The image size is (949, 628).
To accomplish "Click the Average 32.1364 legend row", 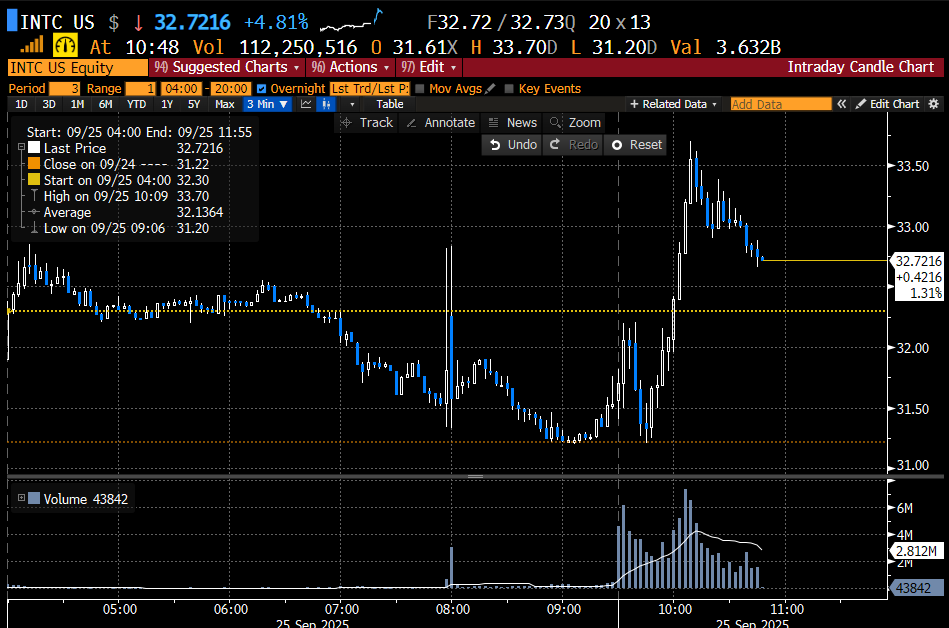I will tap(126, 212).
